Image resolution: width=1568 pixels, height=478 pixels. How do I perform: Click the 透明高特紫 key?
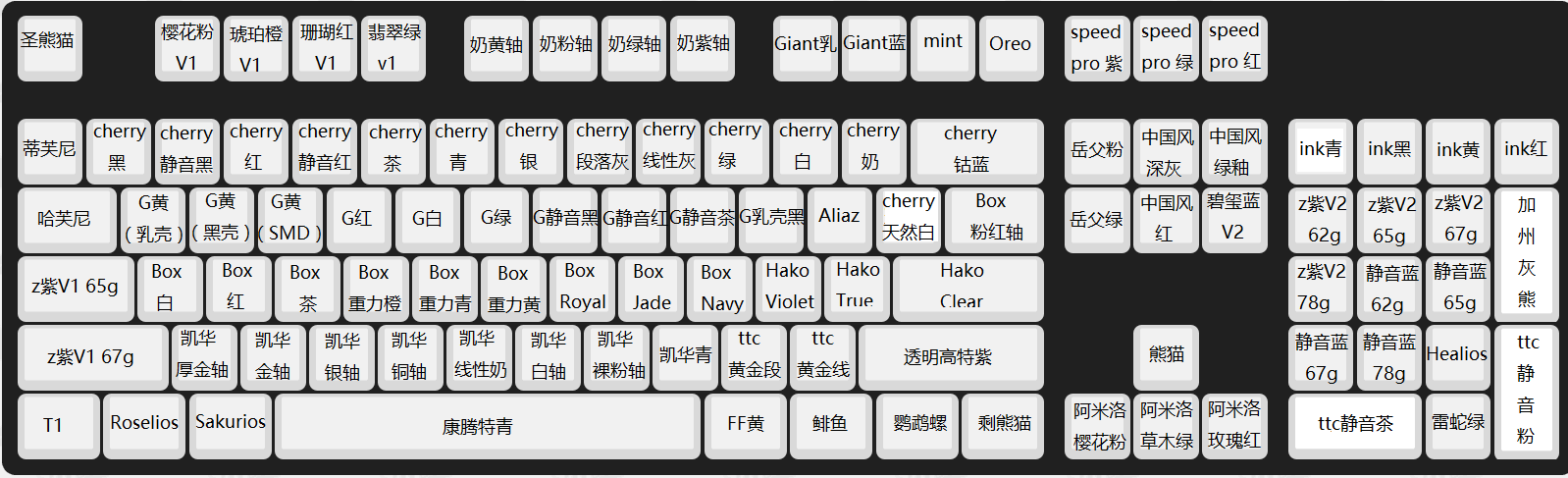point(951,356)
